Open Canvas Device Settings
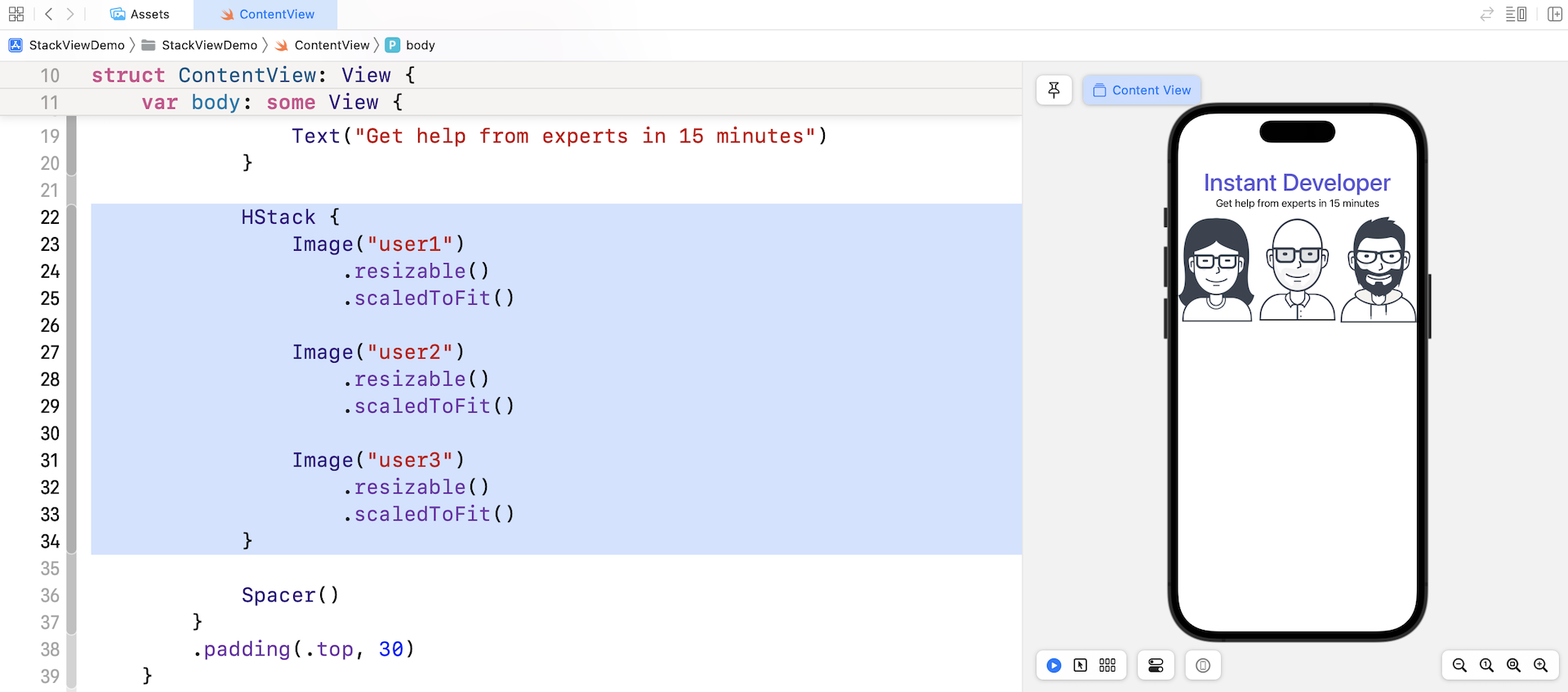 click(x=1156, y=665)
